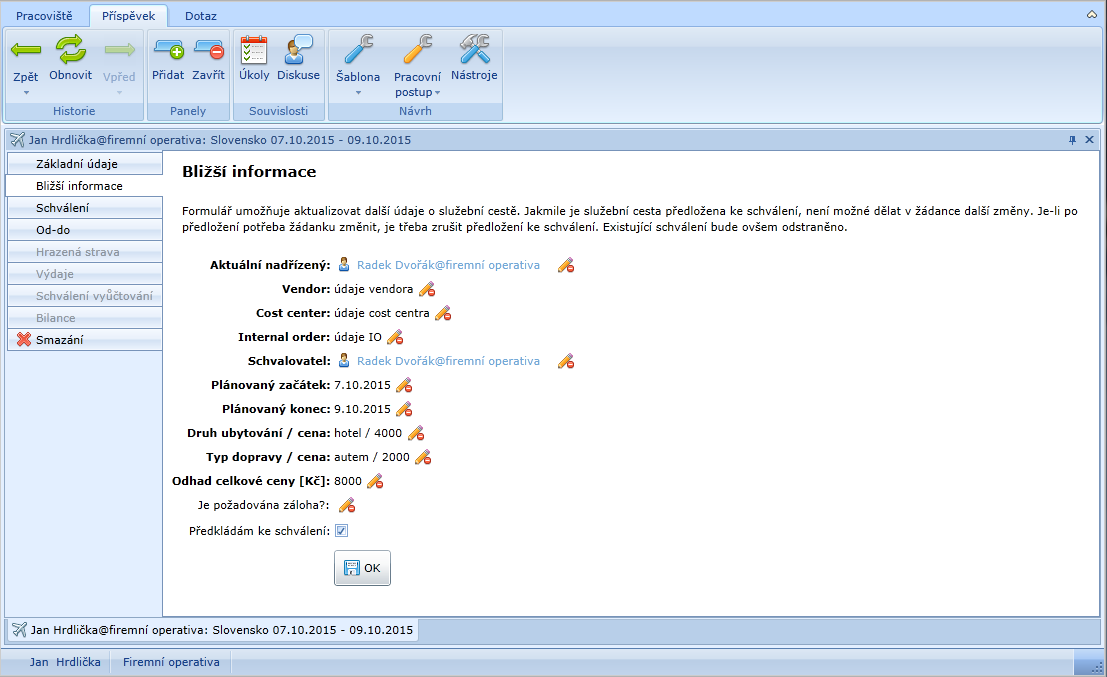Image resolution: width=1107 pixels, height=677 pixels.
Task: Collapse the ribbon with top-right chevron
Action: click(x=1090, y=15)
